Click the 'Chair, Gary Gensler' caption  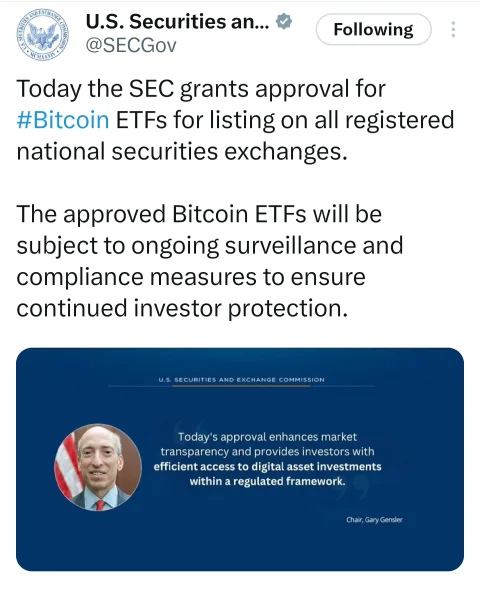pos(374,520)
